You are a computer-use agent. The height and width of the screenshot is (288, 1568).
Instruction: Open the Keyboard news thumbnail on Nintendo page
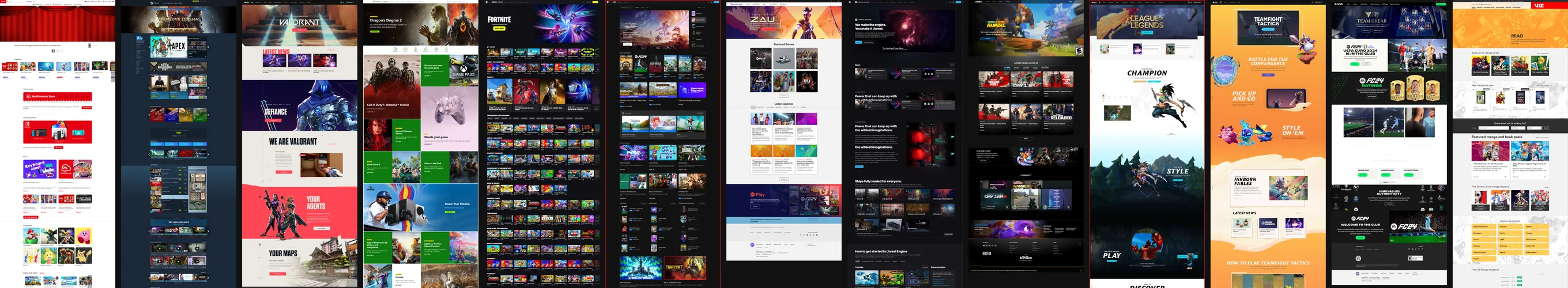pos(40,169)
